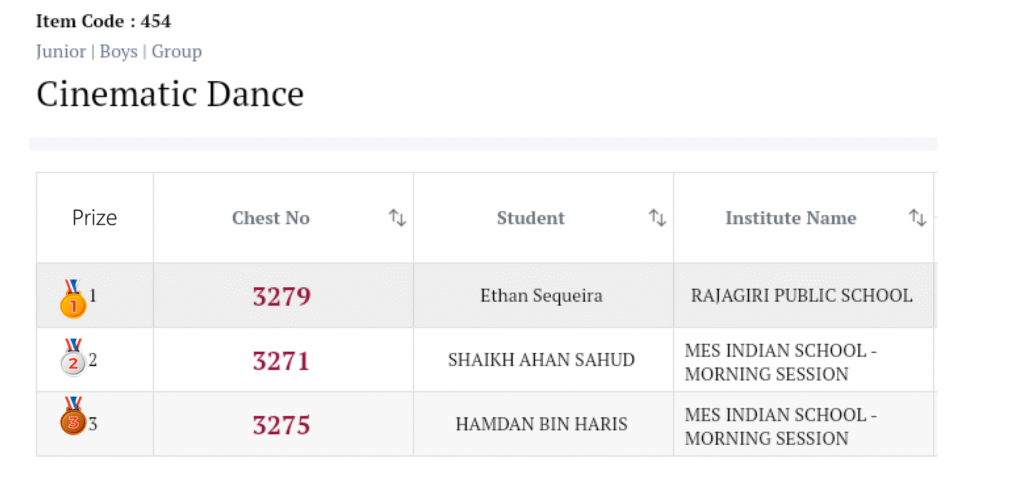Select chest number 3275
The width and height of the screenshot is (1024, 489).
281,425
